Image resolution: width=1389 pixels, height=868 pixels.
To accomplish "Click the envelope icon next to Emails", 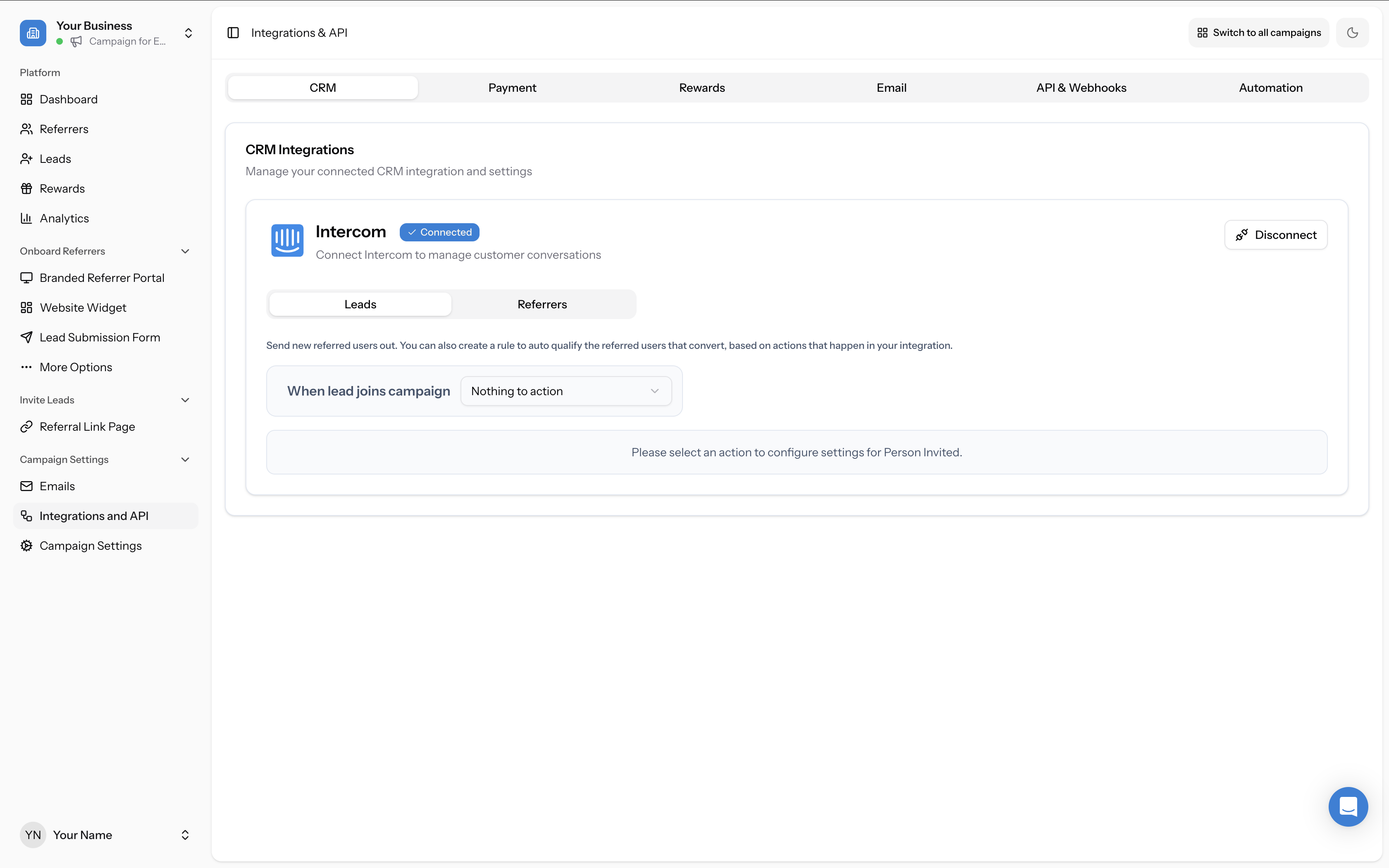I will 26,486.
